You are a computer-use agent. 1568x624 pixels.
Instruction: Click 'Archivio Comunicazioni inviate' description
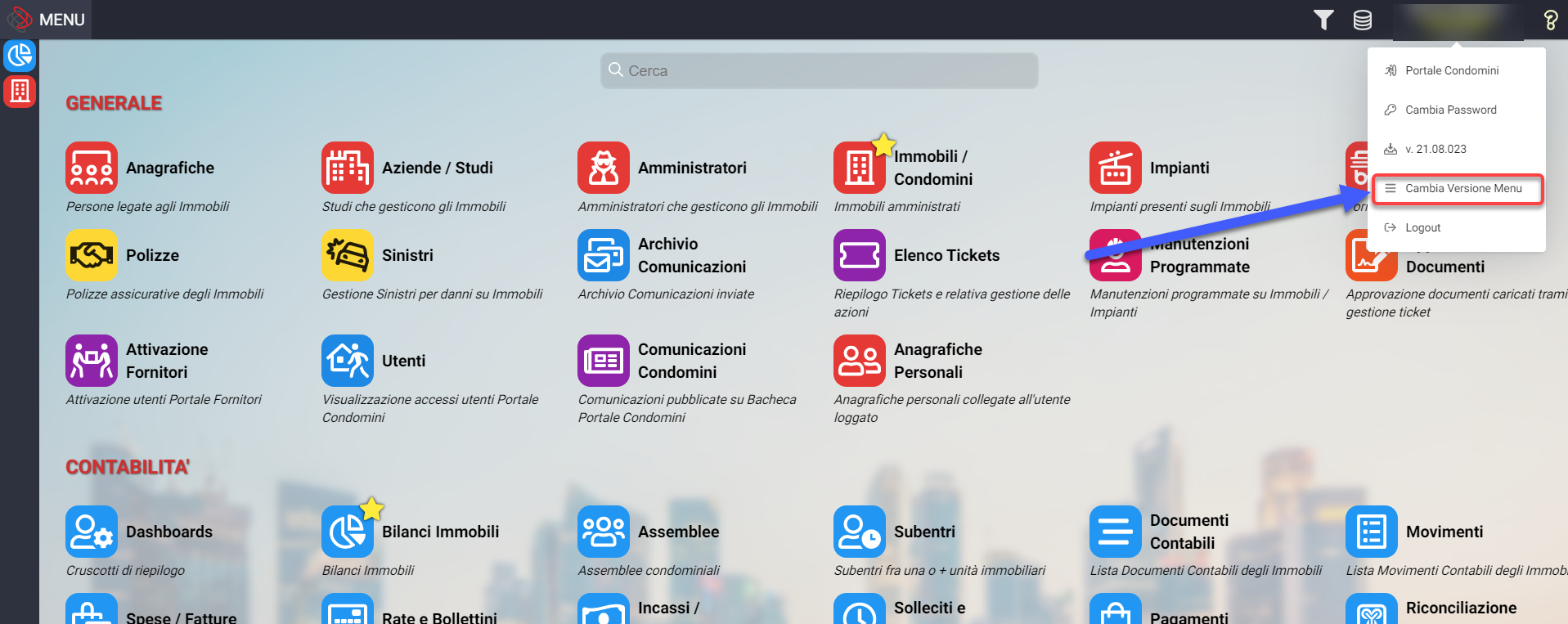[666, 294]
